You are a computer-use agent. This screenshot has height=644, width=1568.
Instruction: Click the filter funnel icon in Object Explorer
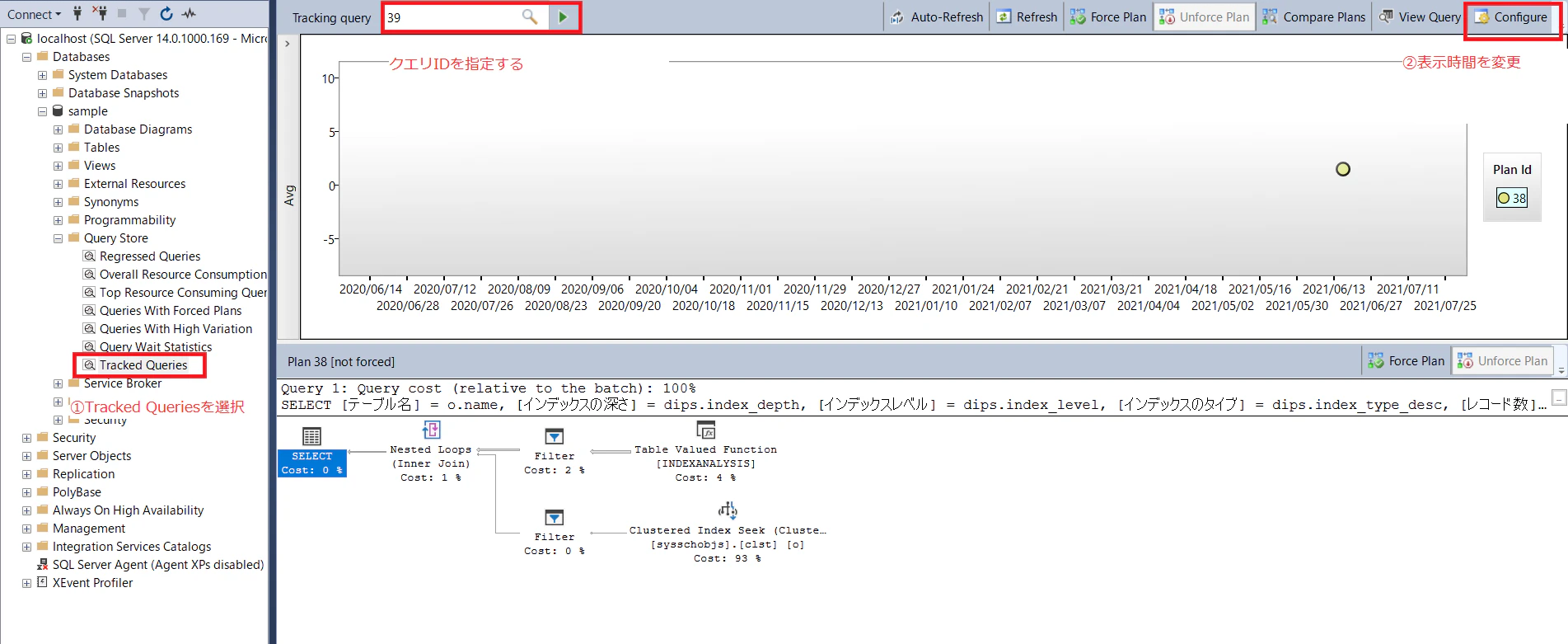(x=144, y=14)
